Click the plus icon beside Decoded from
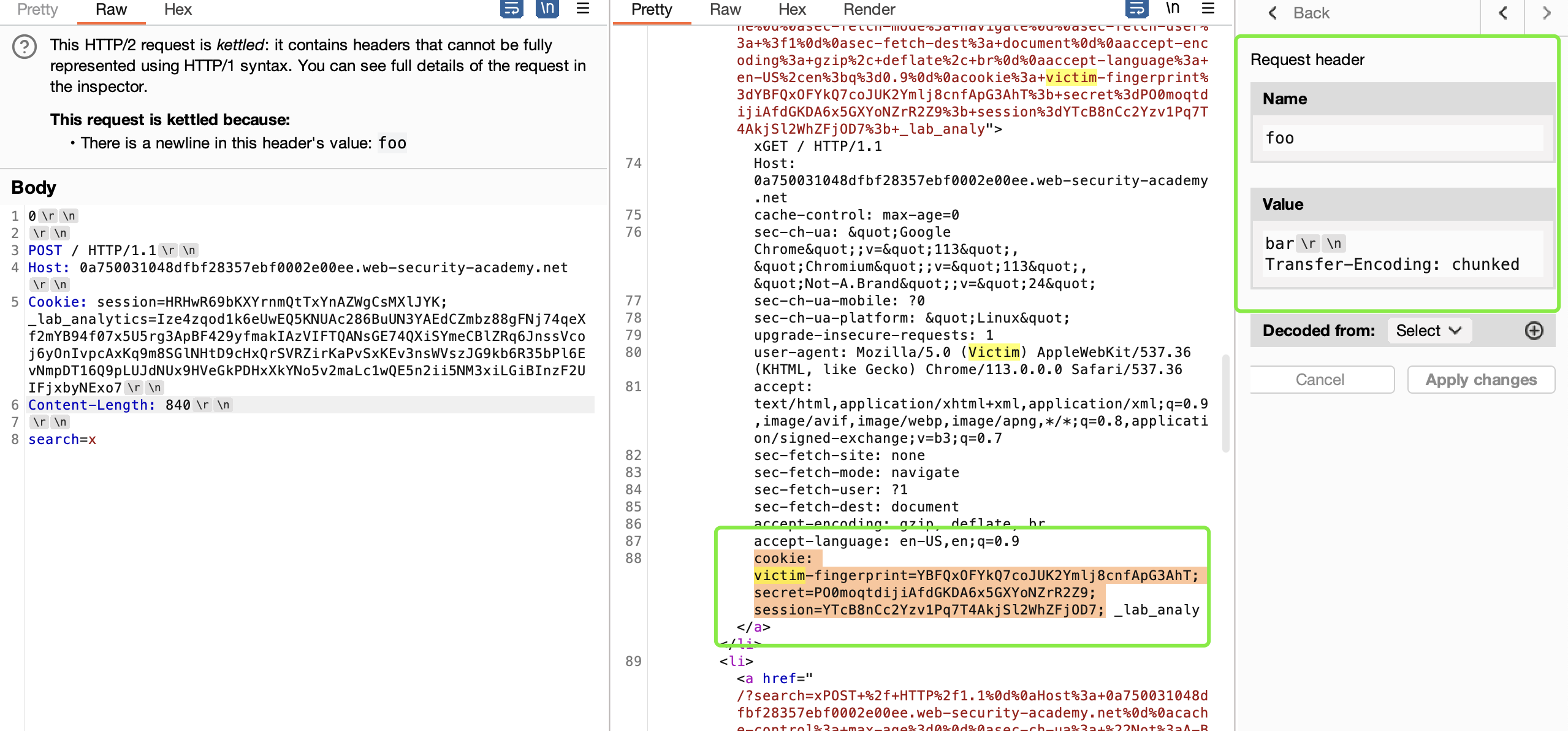 tap(1534, 331)
